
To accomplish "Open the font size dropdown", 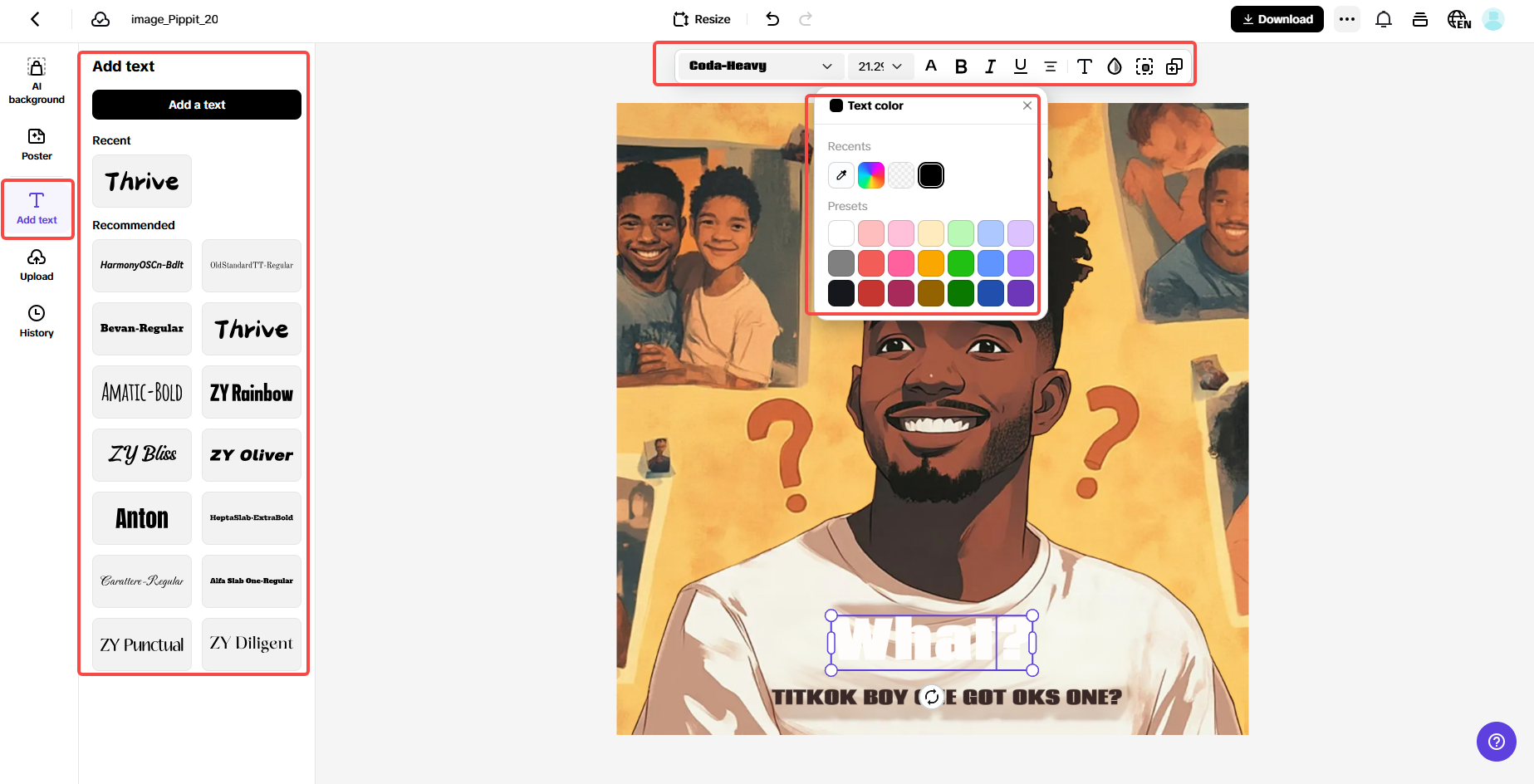I will click(x=880, y=66).
